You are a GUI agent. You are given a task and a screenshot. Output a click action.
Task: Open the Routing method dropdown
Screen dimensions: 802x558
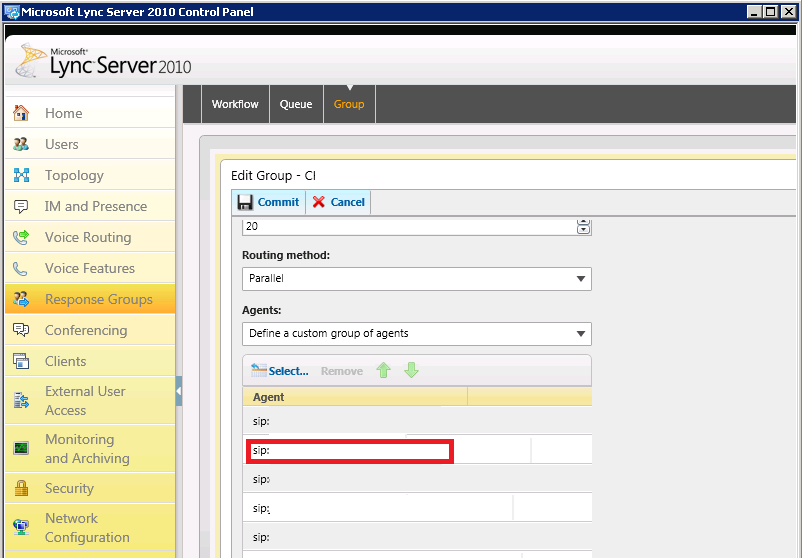pyautogui.click(x=417, y=279)
